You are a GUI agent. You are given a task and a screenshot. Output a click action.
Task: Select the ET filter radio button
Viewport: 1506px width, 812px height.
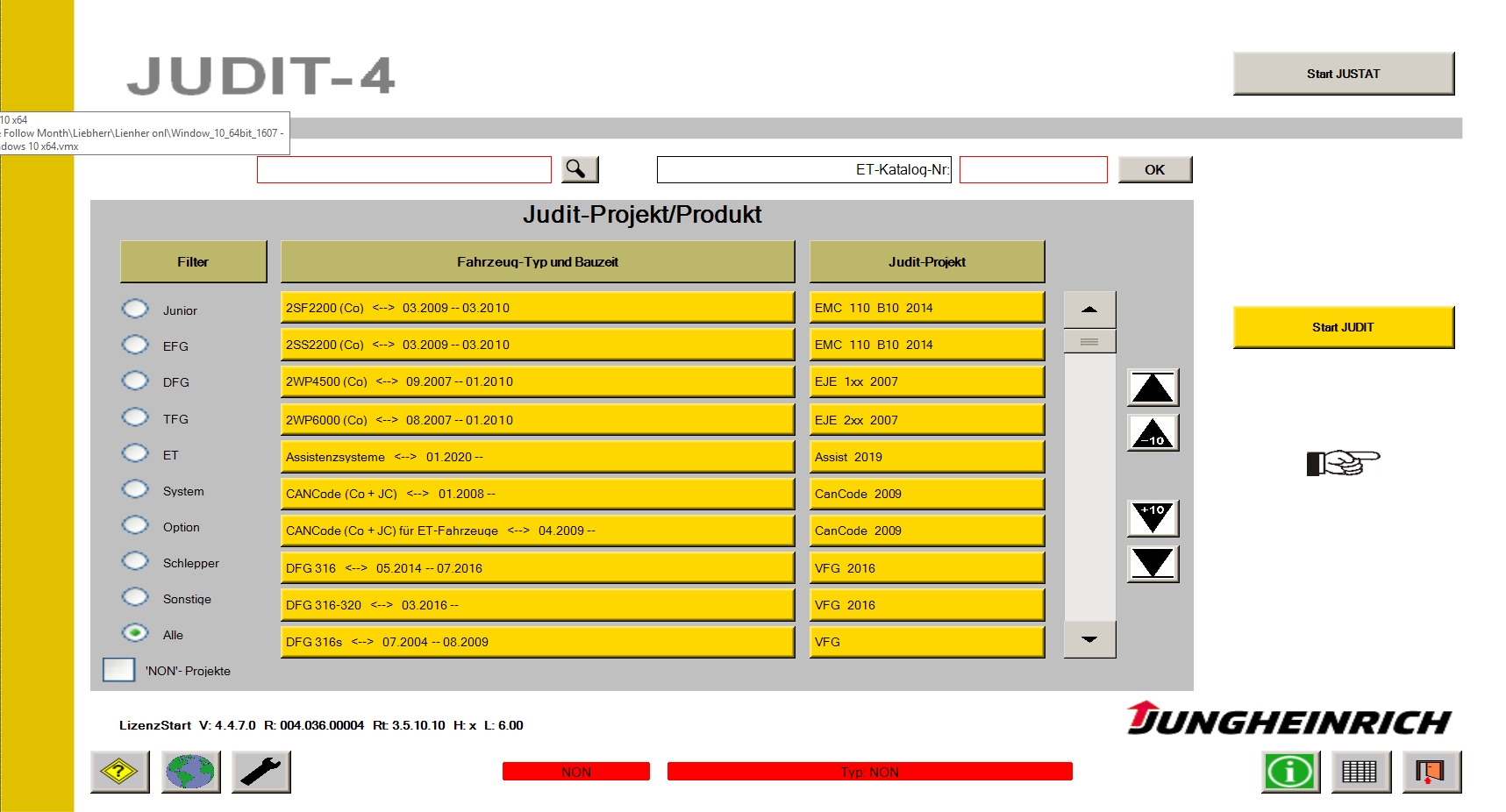pos(135,453)
